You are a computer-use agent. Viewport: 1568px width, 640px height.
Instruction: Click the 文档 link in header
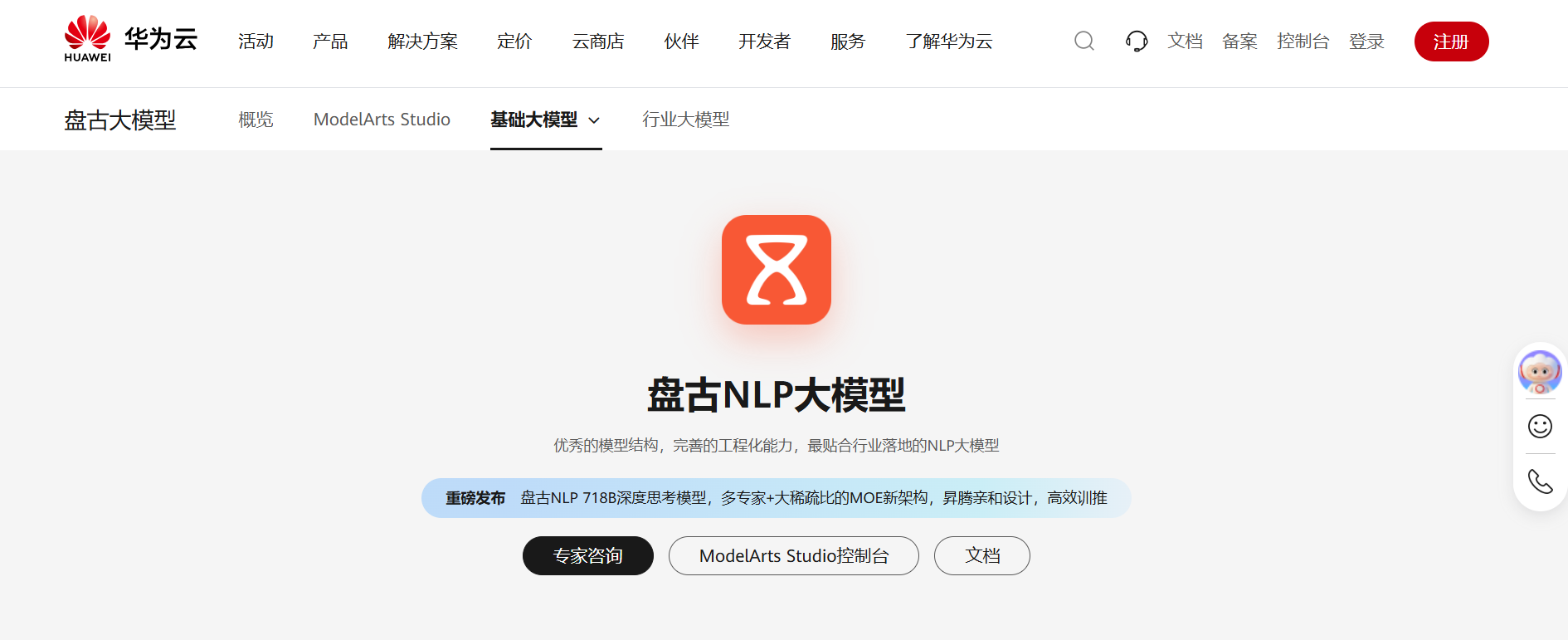[1186, 42]
